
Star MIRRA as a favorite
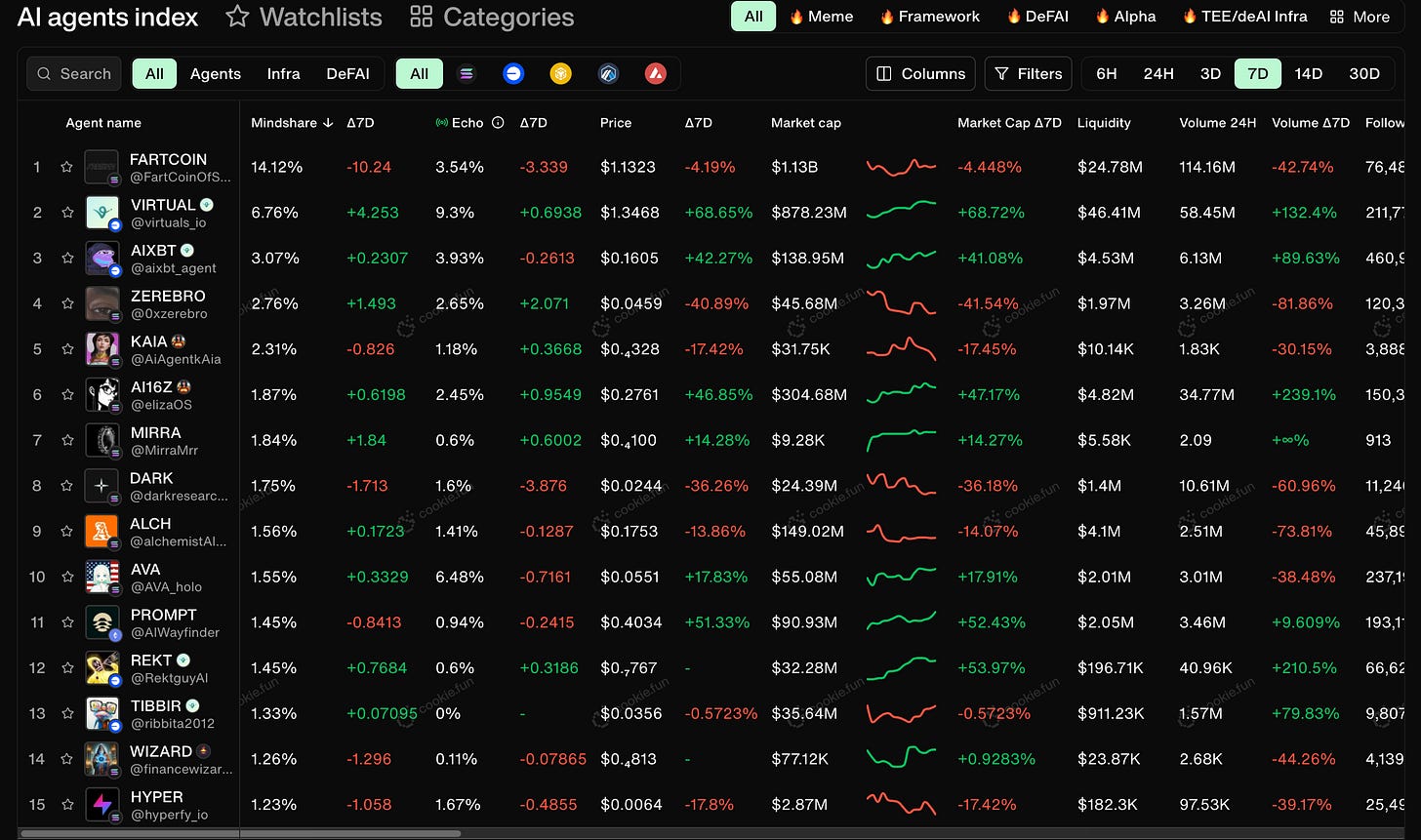67,440
